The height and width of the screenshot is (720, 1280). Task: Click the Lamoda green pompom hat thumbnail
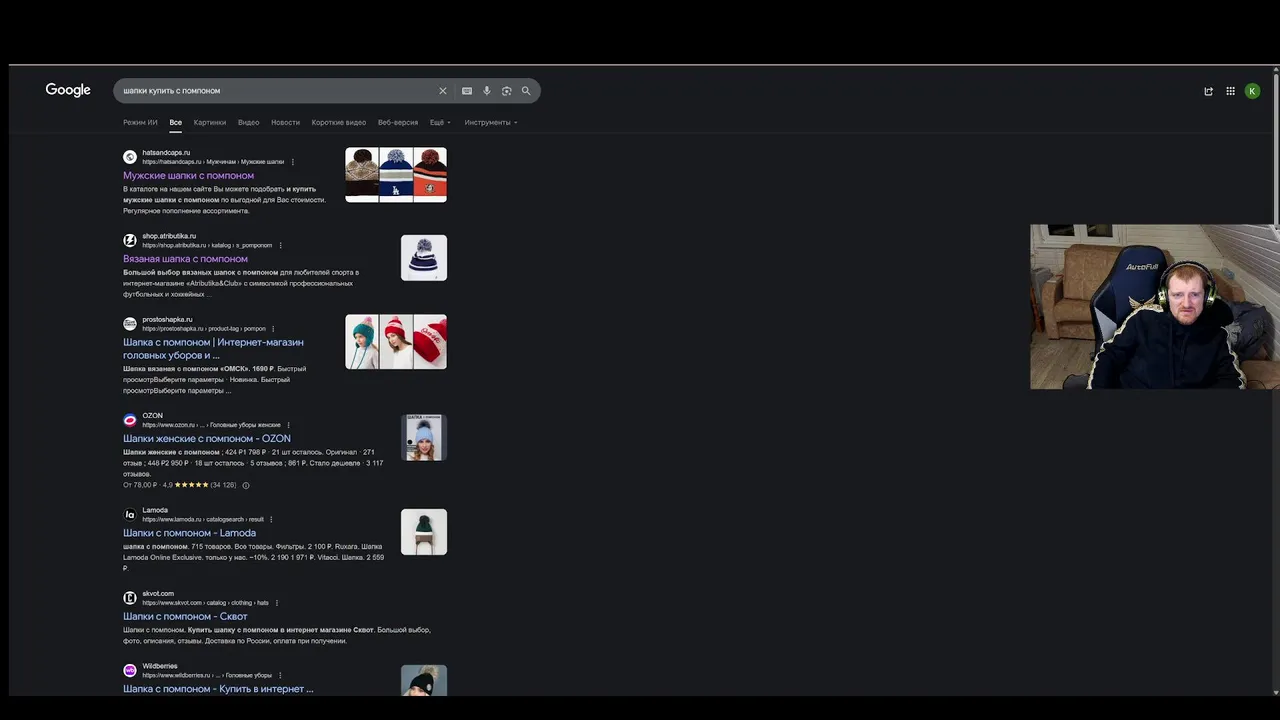pos(424,532)
